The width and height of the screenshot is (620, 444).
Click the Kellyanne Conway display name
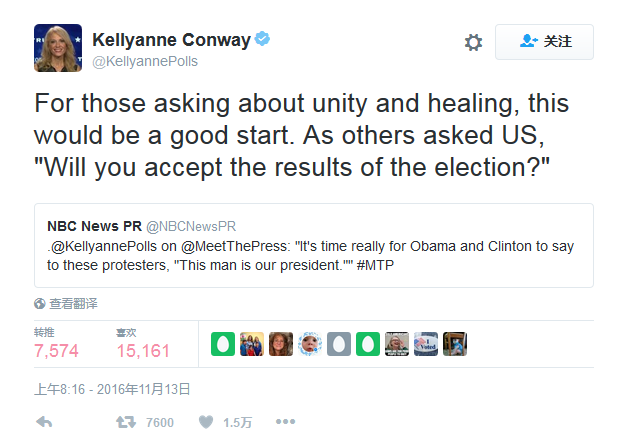(170, 39)
